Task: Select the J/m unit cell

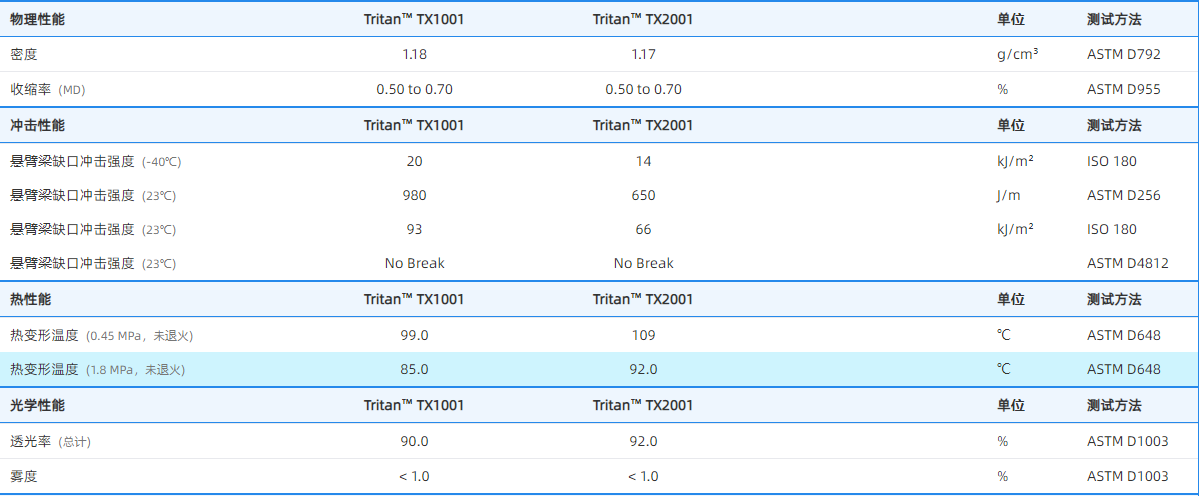Action: point(1008,195)
